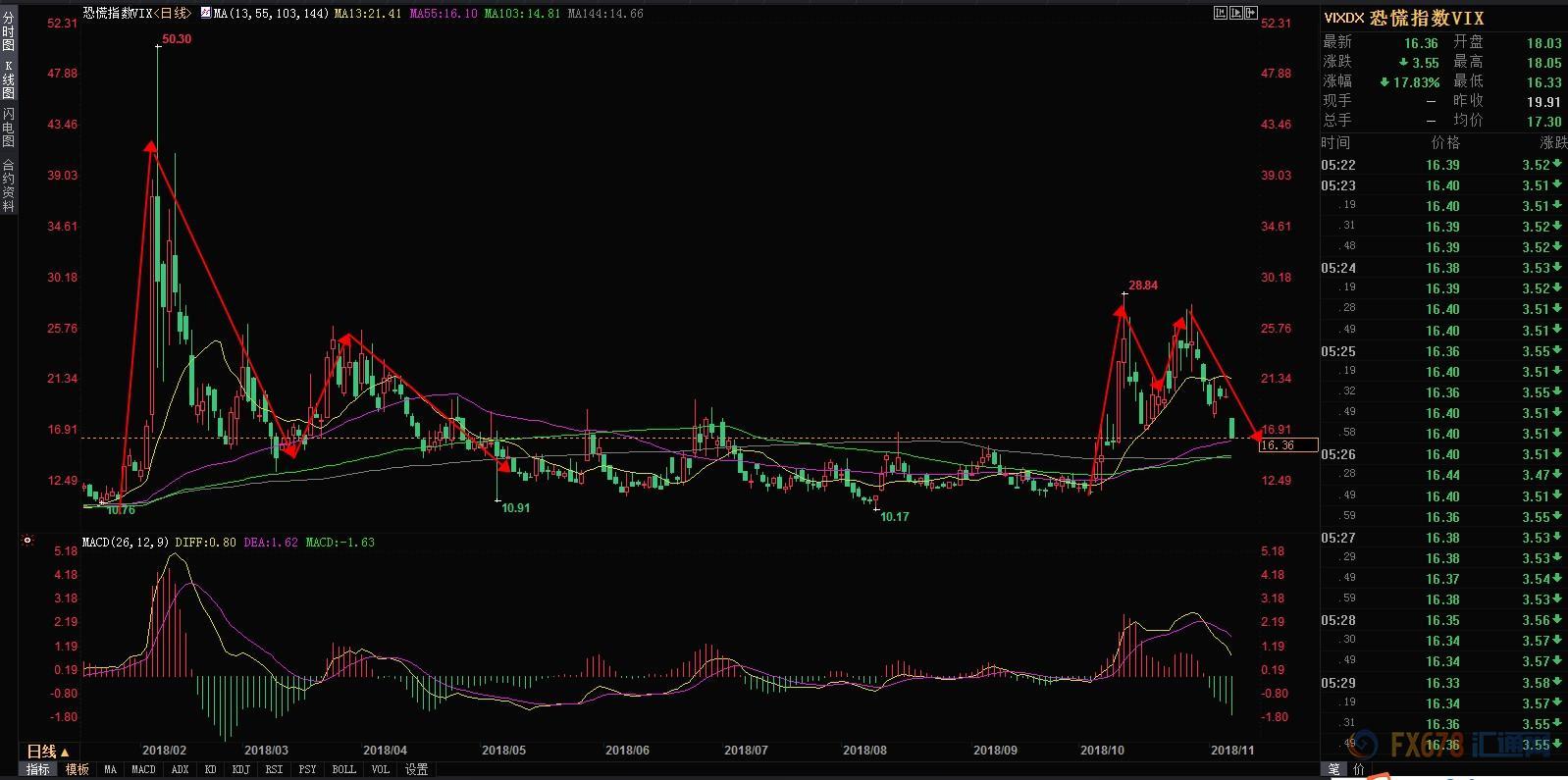Toggle the VOL indicator
Viewport: 1568px width, 780px height.
[380, 769]
